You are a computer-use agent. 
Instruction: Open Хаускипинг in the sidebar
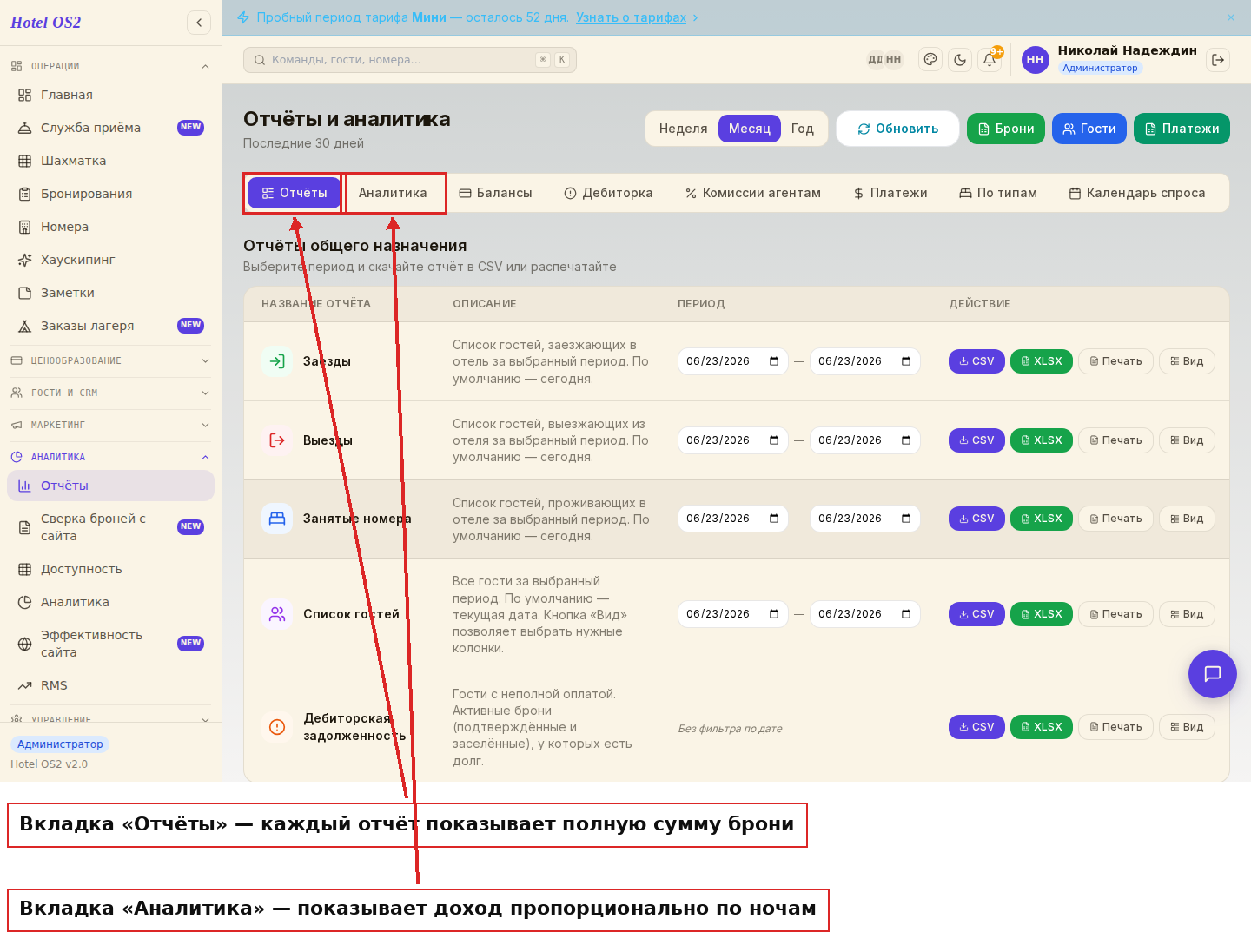tap(110, 260)
